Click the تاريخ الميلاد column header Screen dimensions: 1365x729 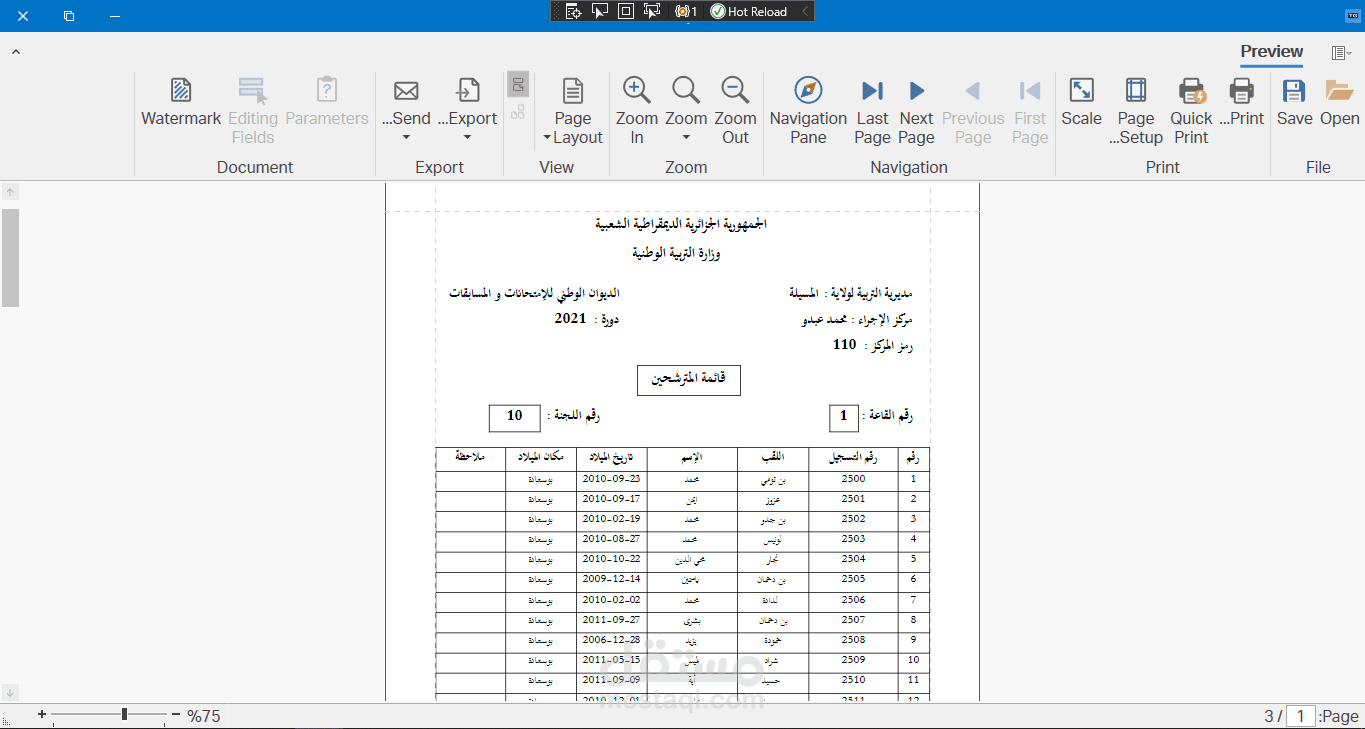(x=612, y=457)
